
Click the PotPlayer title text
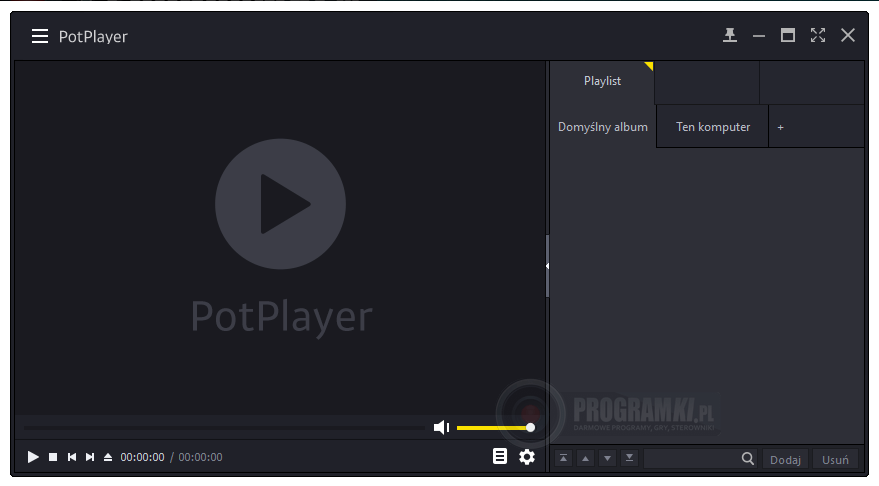click(93, 37)
